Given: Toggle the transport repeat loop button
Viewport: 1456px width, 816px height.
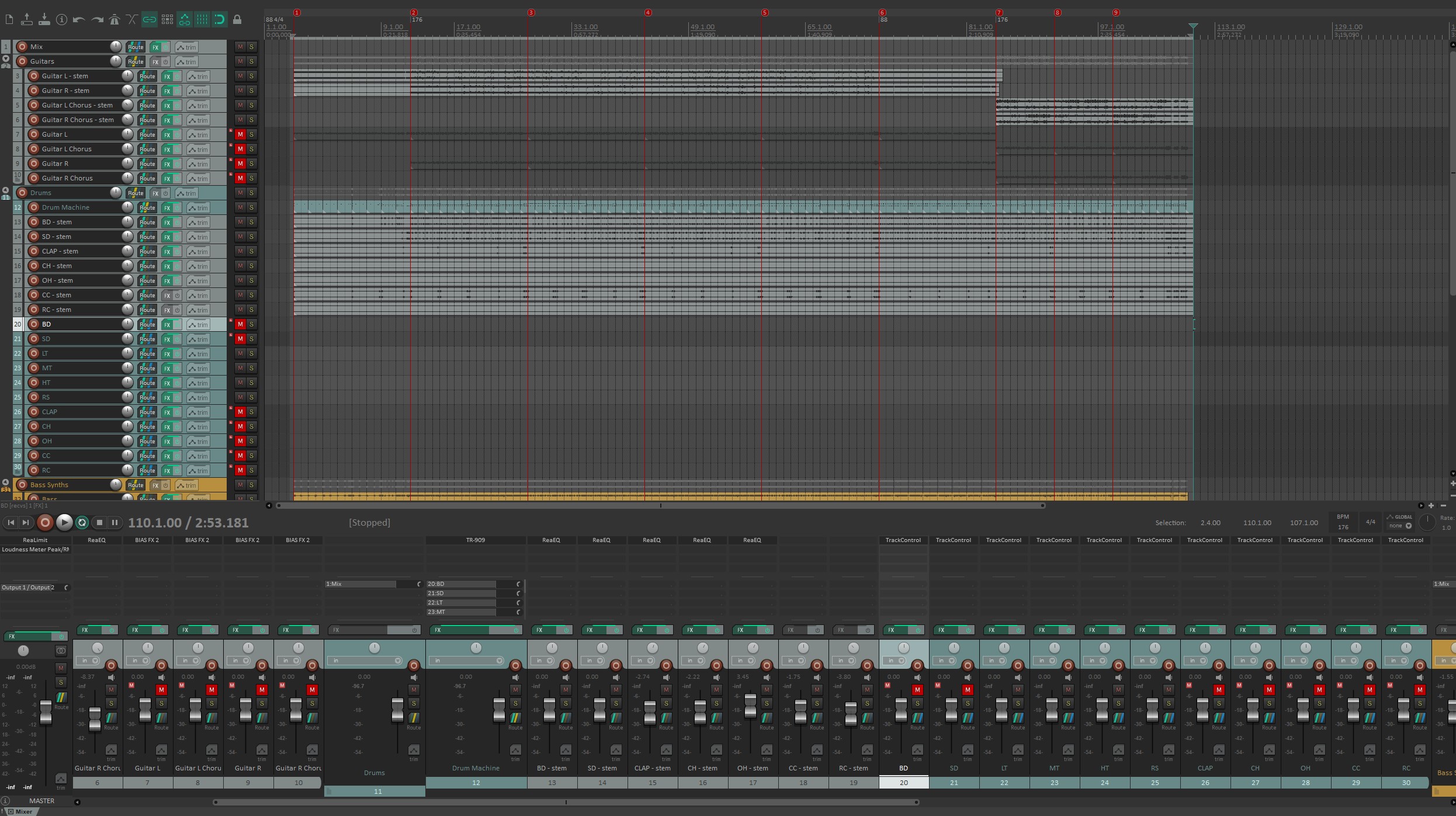Looking at the screenshot, I should (82, 522).
